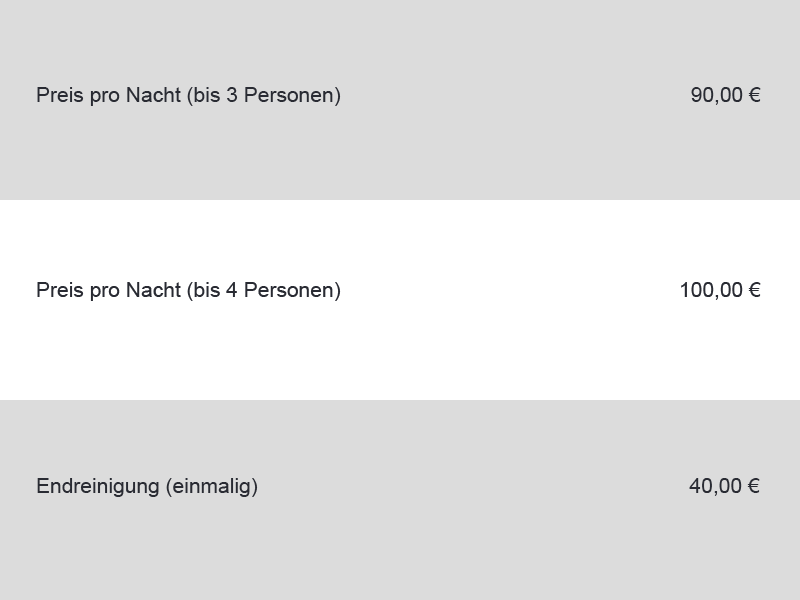Select the 'Preis pro Nacht (bis 3 Personen)' label
The width and height of the screenshot is (800, 600).
click(x=188, y=95)
